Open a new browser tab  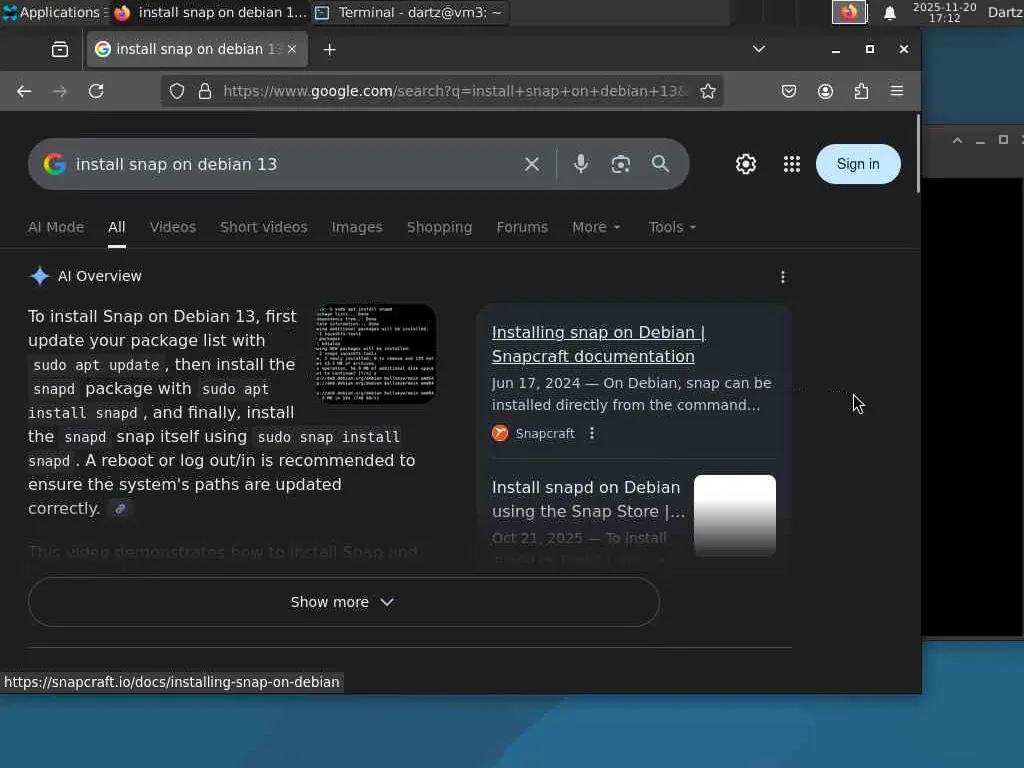(x=330, y=50)
